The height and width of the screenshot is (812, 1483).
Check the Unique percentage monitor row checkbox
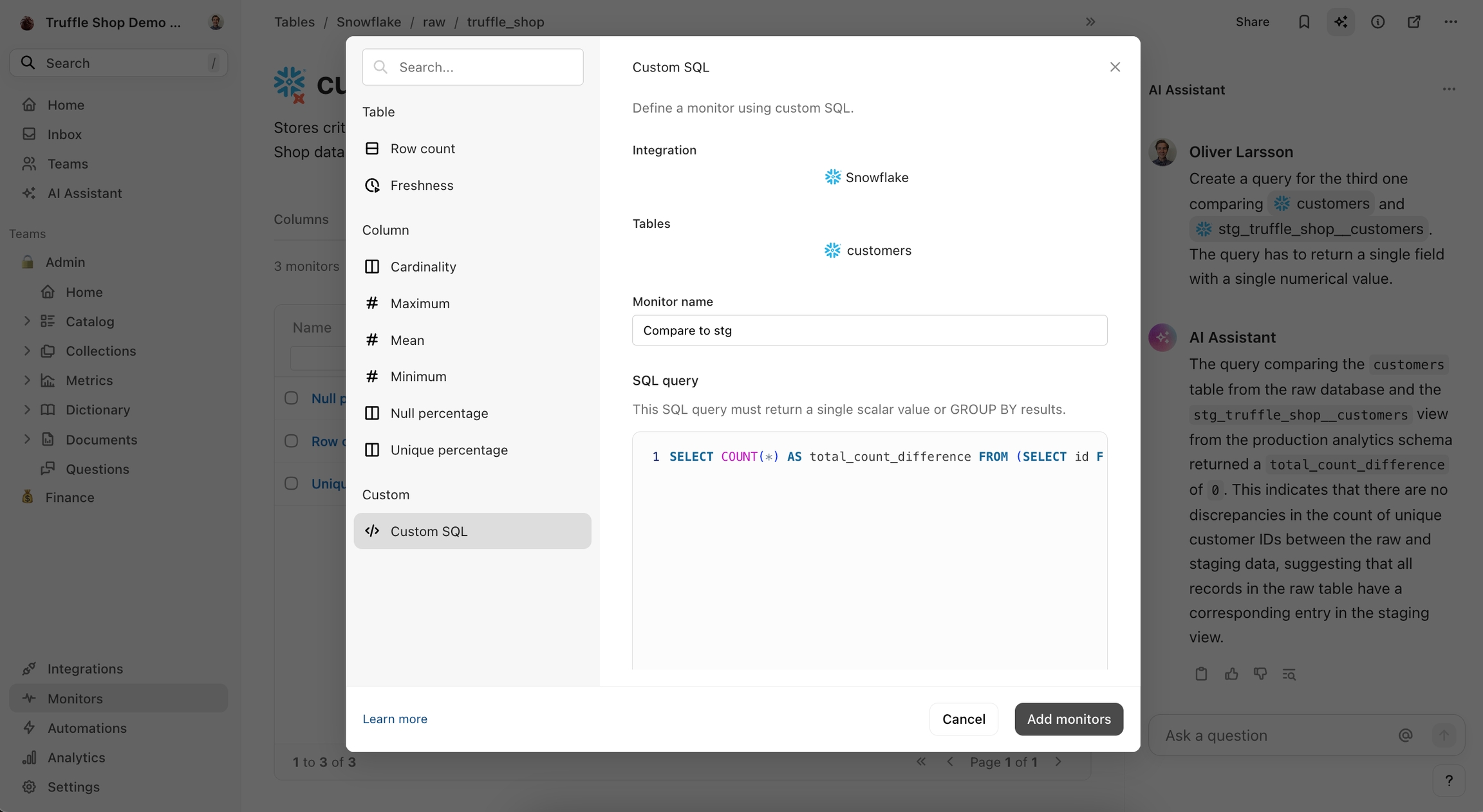click(x=291, y=483)
